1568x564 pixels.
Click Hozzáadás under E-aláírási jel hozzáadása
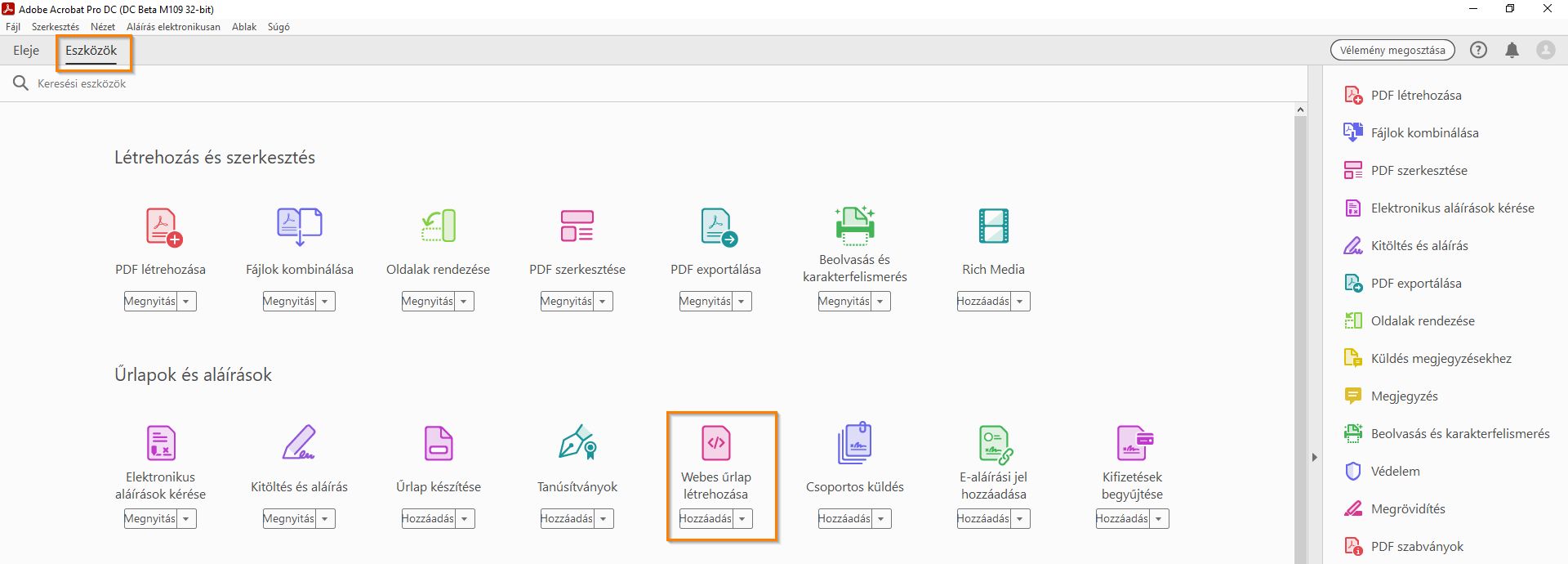click(x=983, y=519)
